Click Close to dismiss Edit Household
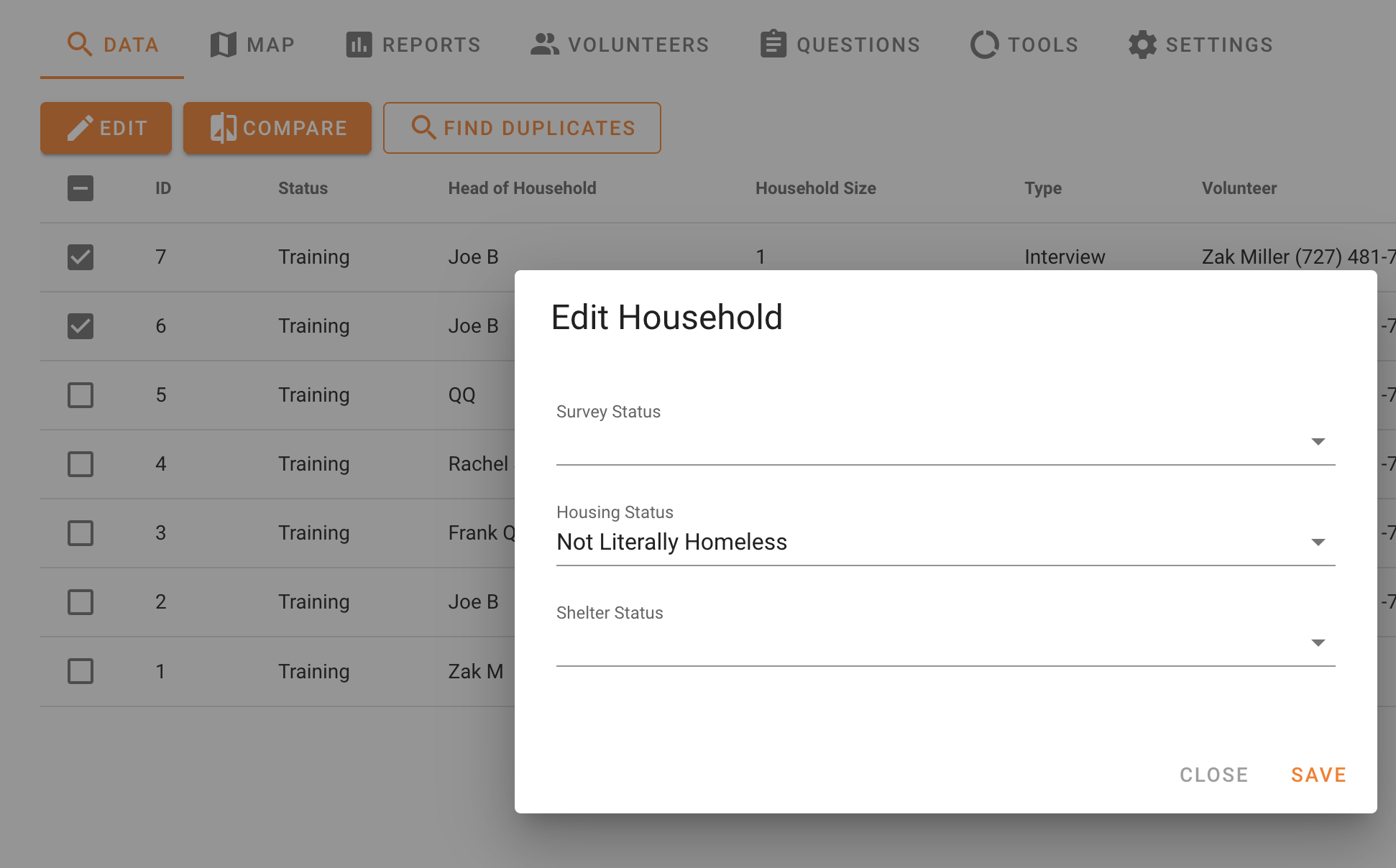The image size is (1396, 868). 1213,775
